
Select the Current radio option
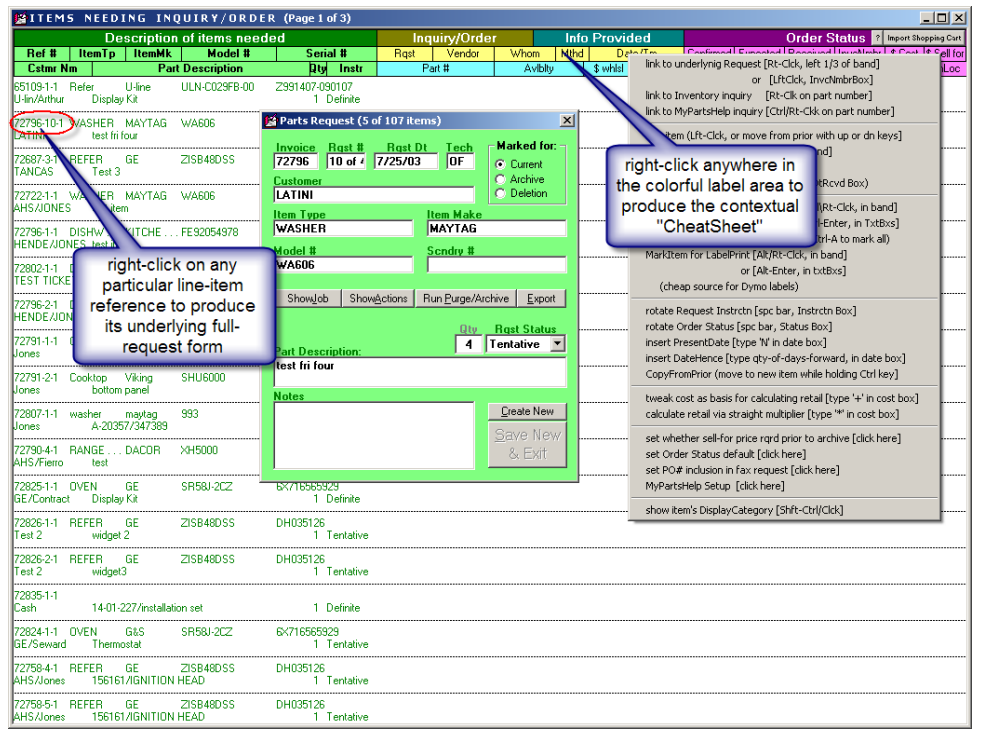(501, 164)
